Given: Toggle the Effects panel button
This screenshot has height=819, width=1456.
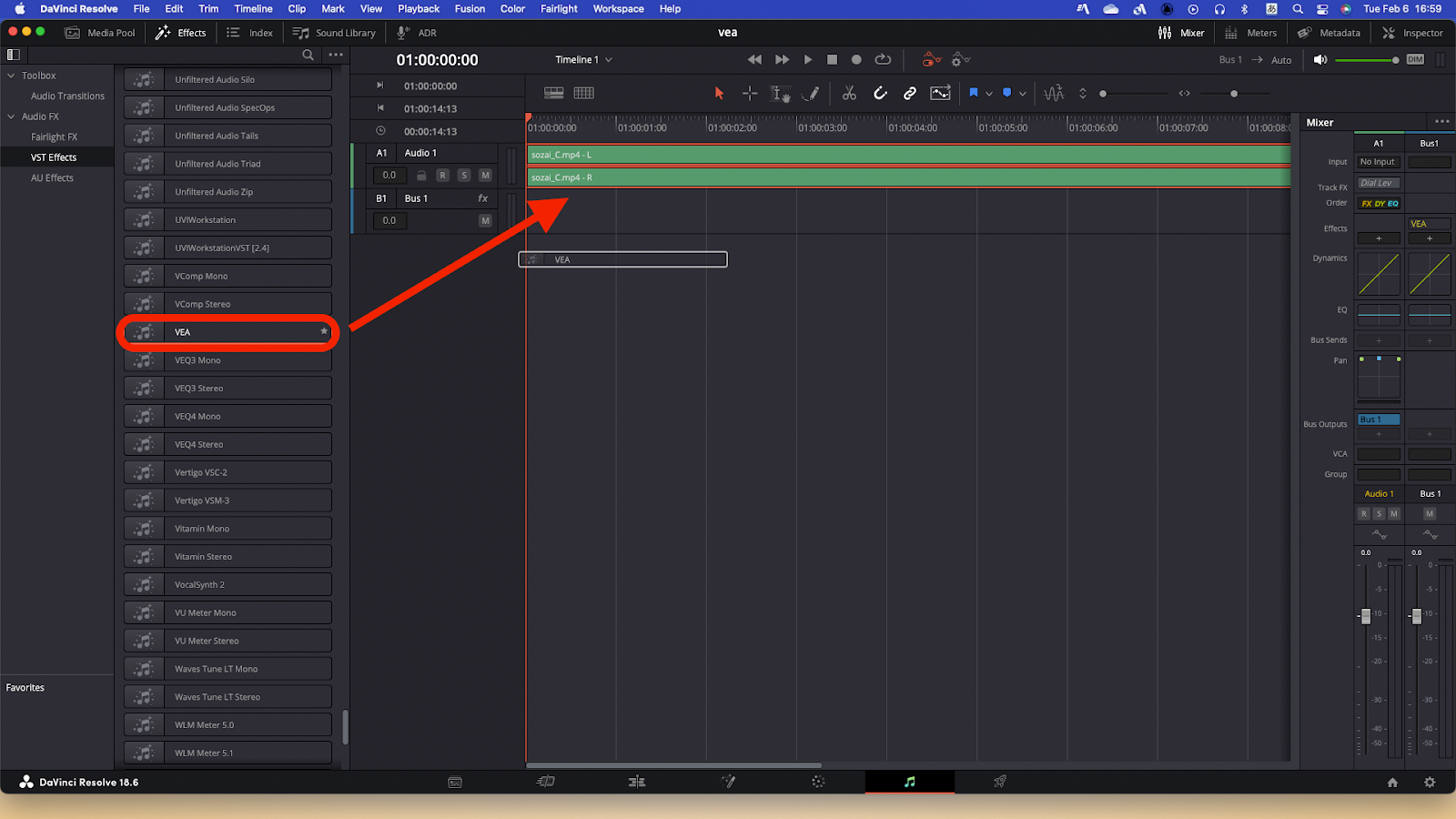Looking at the screenshot, I should click(x=181, y=33).
